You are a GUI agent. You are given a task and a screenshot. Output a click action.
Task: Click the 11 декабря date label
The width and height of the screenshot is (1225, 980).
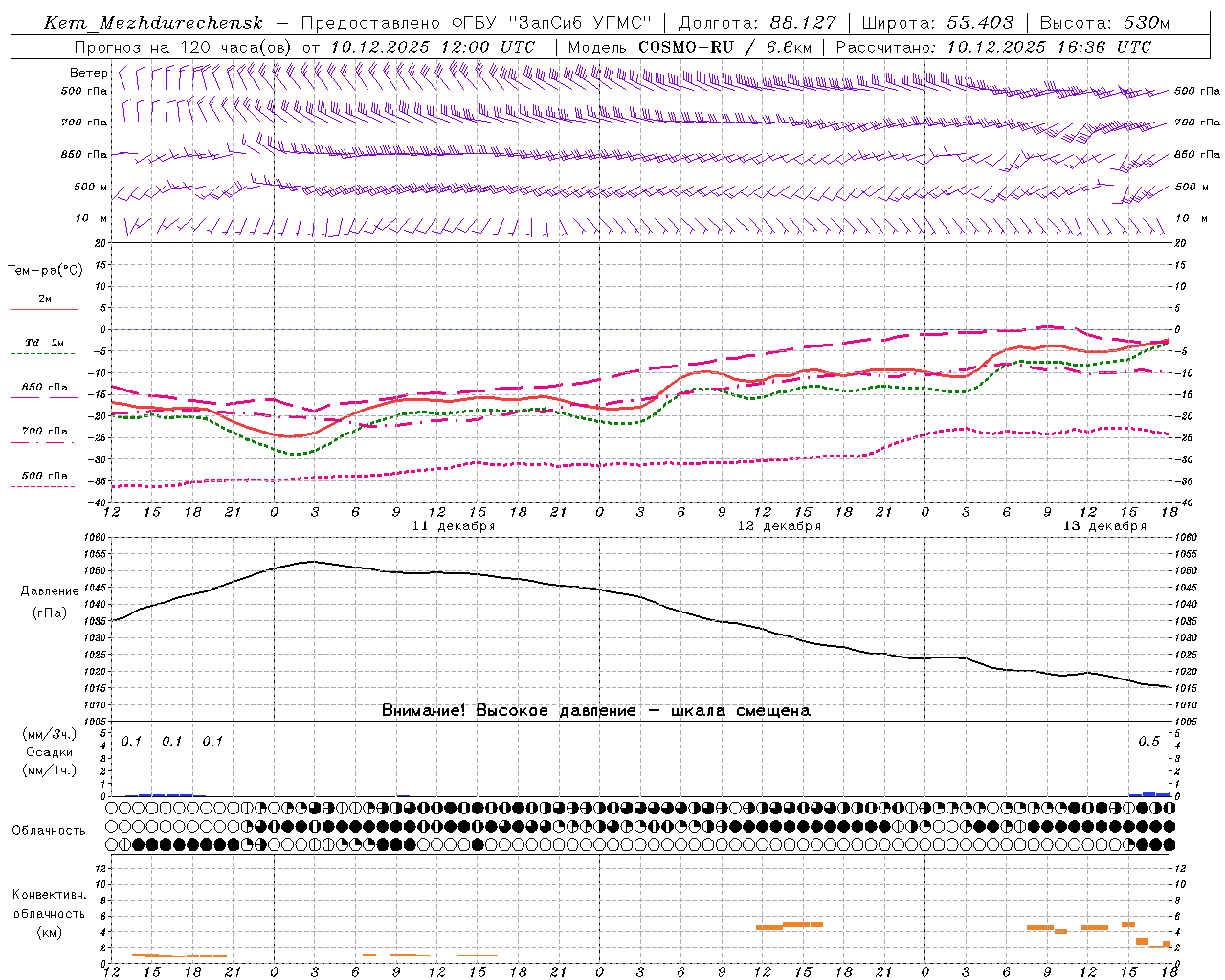point(453,526)
